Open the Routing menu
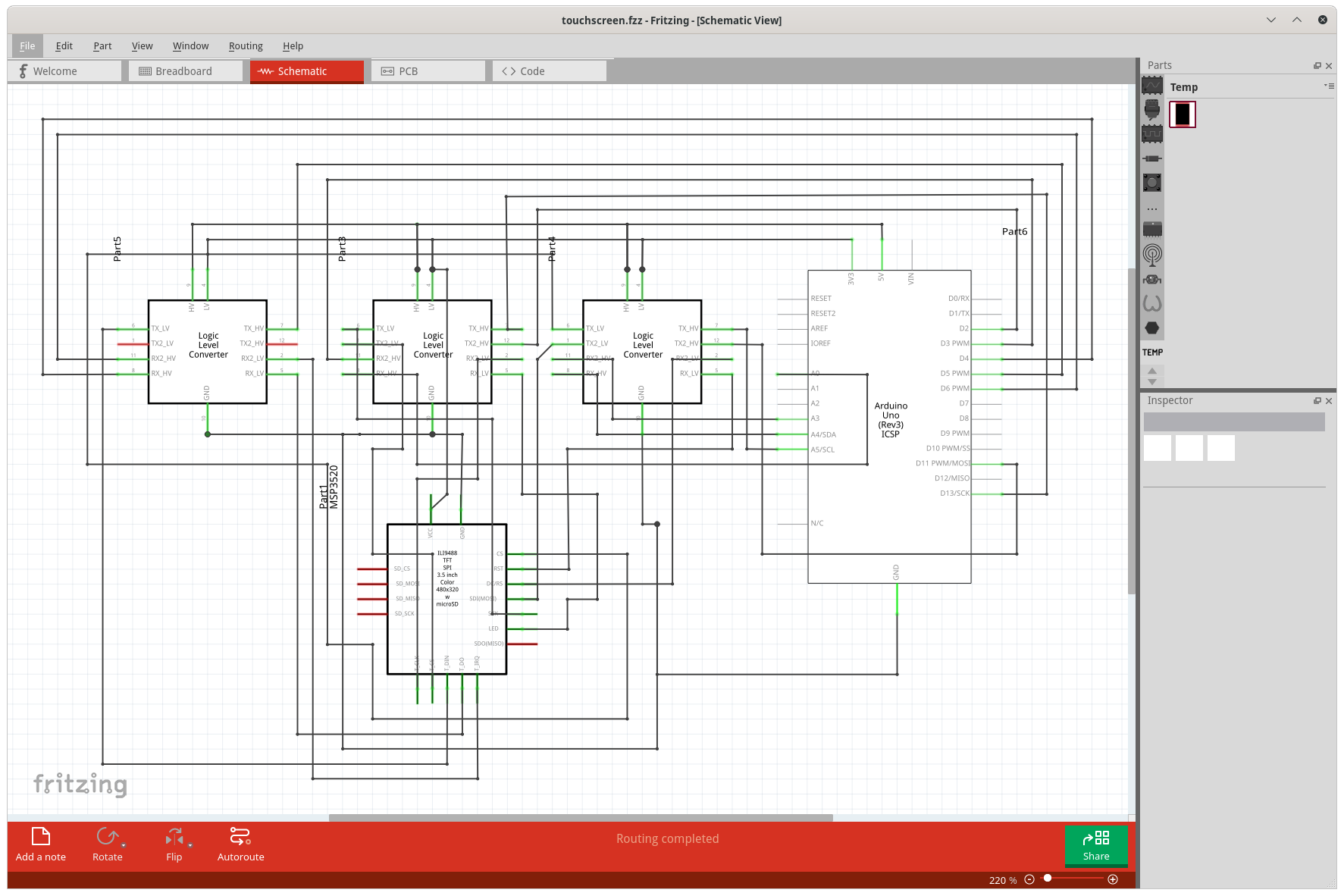This screenshot has height=896, width=1344. 246,45
